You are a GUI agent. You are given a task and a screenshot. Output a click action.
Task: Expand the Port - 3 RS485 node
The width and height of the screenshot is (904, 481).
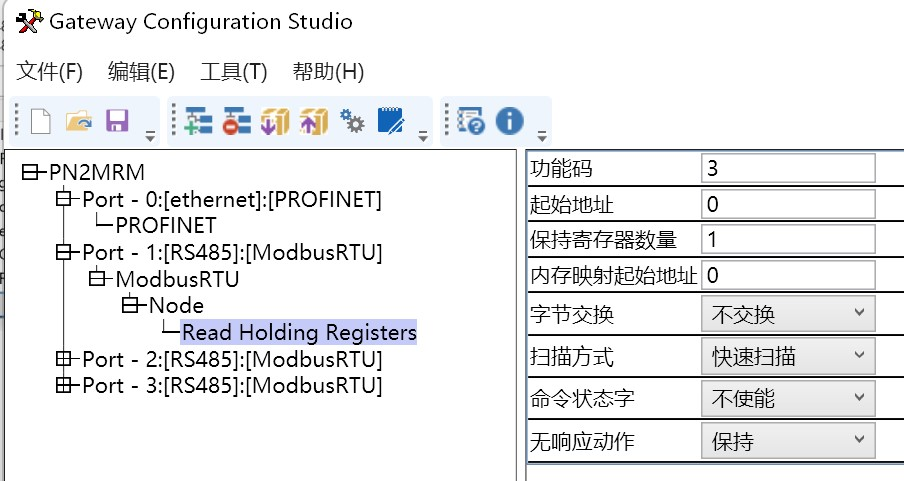[x=63, y=385]
